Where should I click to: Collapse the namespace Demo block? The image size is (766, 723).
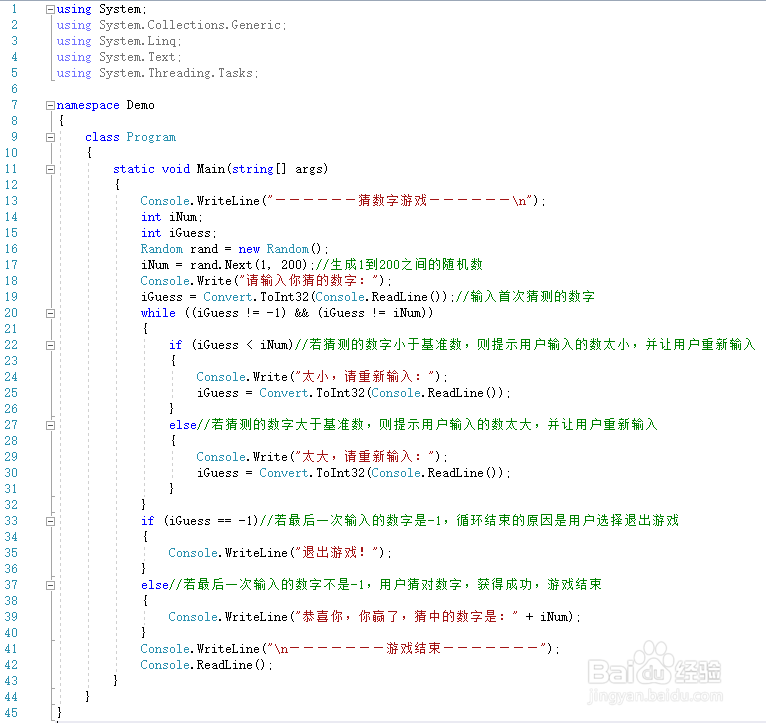(x=50, y=105)
